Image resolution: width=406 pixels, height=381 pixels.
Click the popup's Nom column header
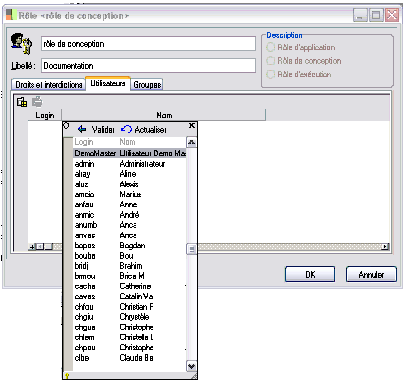point(127,142)
